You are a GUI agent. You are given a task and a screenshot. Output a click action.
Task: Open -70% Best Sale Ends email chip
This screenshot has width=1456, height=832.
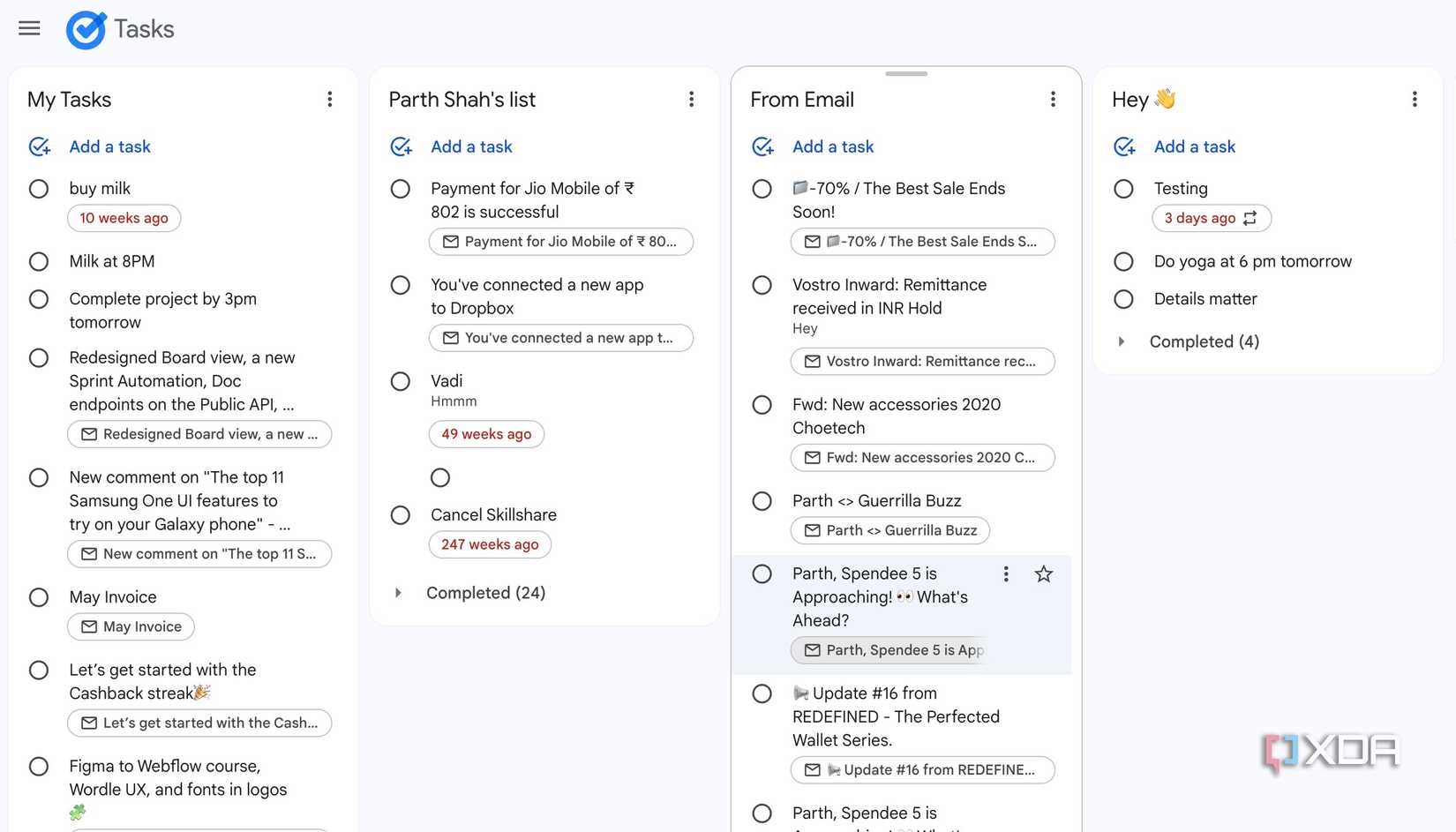tap(923, 242)
